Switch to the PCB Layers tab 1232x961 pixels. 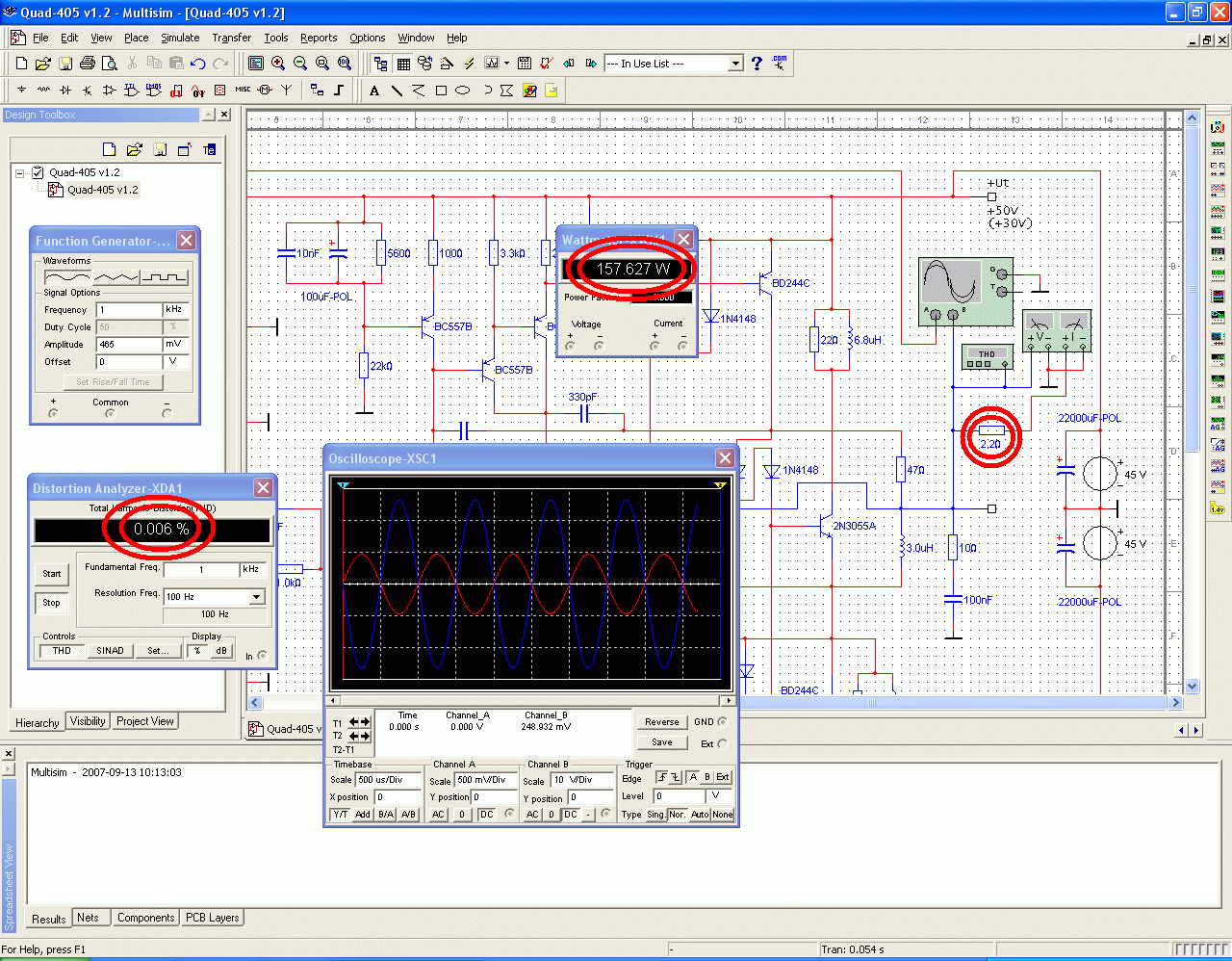(213, 918)
